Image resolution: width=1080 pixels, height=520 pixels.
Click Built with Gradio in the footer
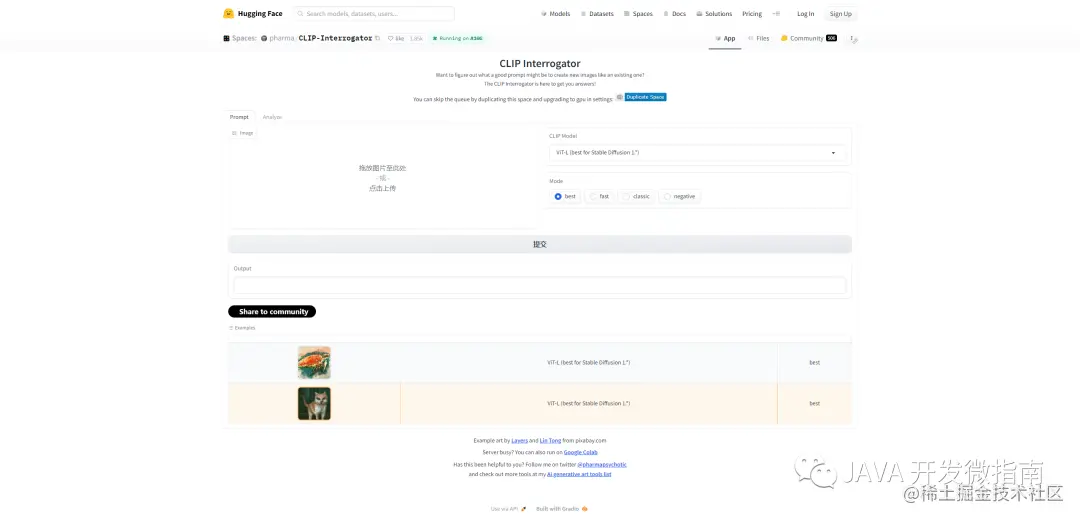[562, 509]
